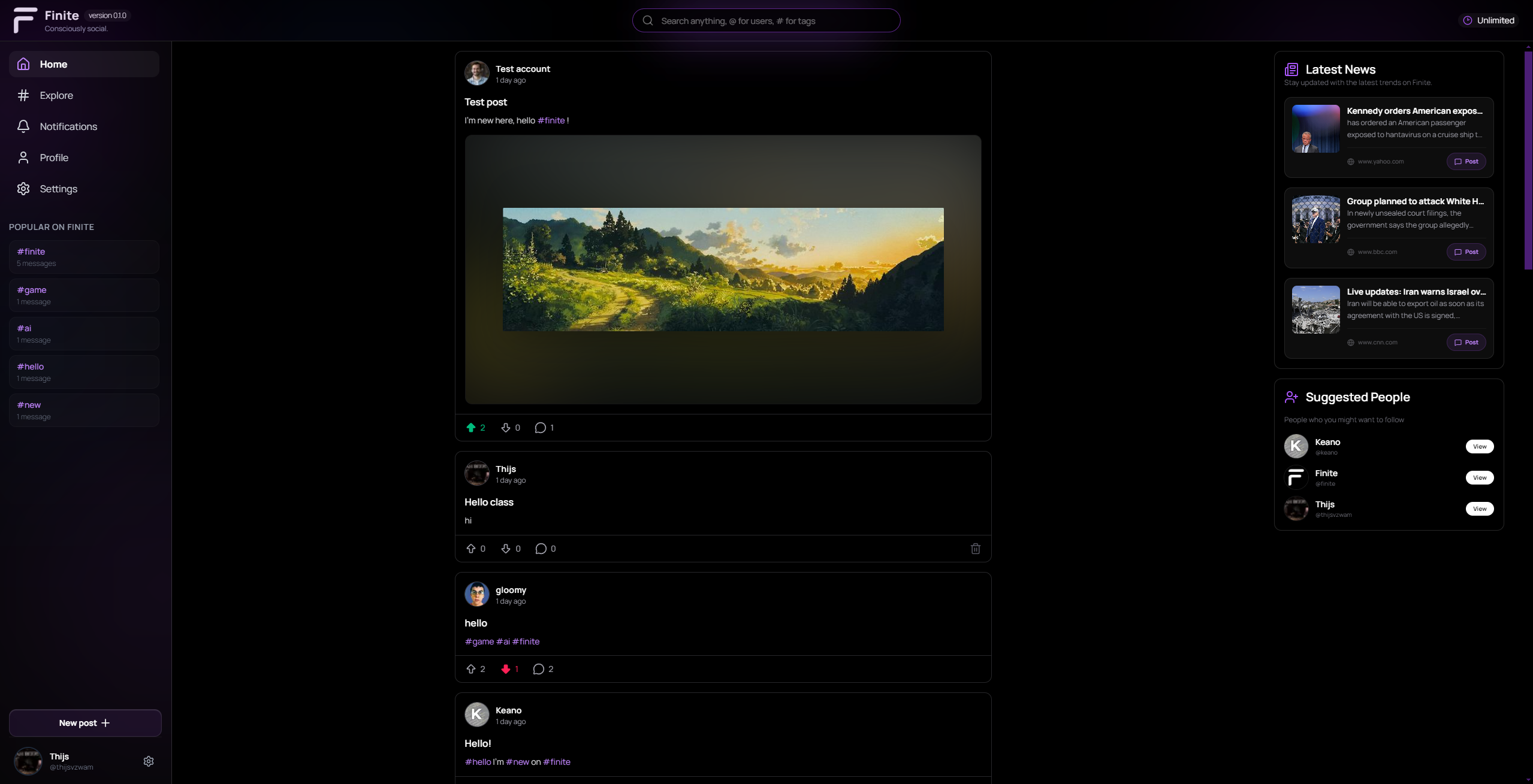
Task: Open the Explore page
Action: 84,95
